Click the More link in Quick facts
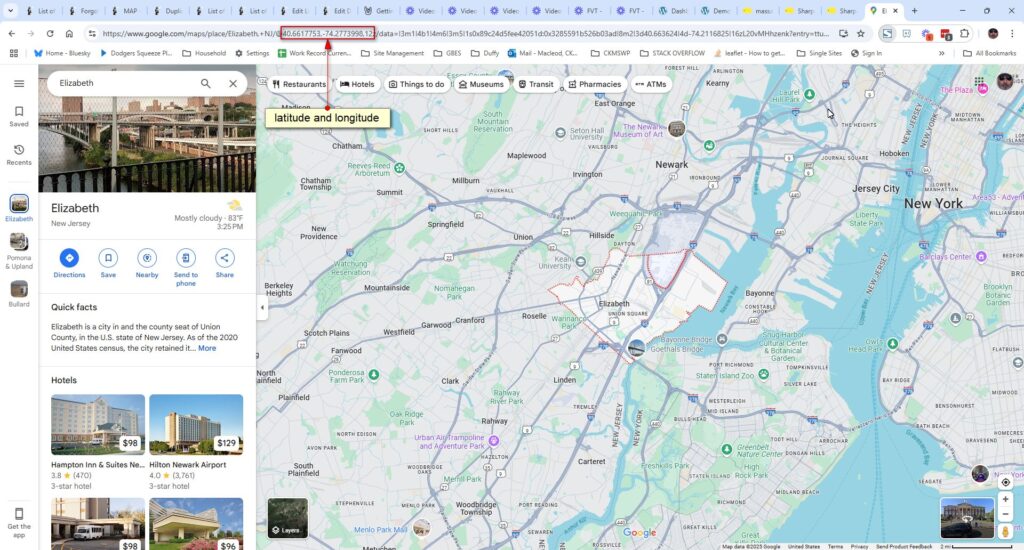This screenshot has width=1024, height=550. click(207, 348)
